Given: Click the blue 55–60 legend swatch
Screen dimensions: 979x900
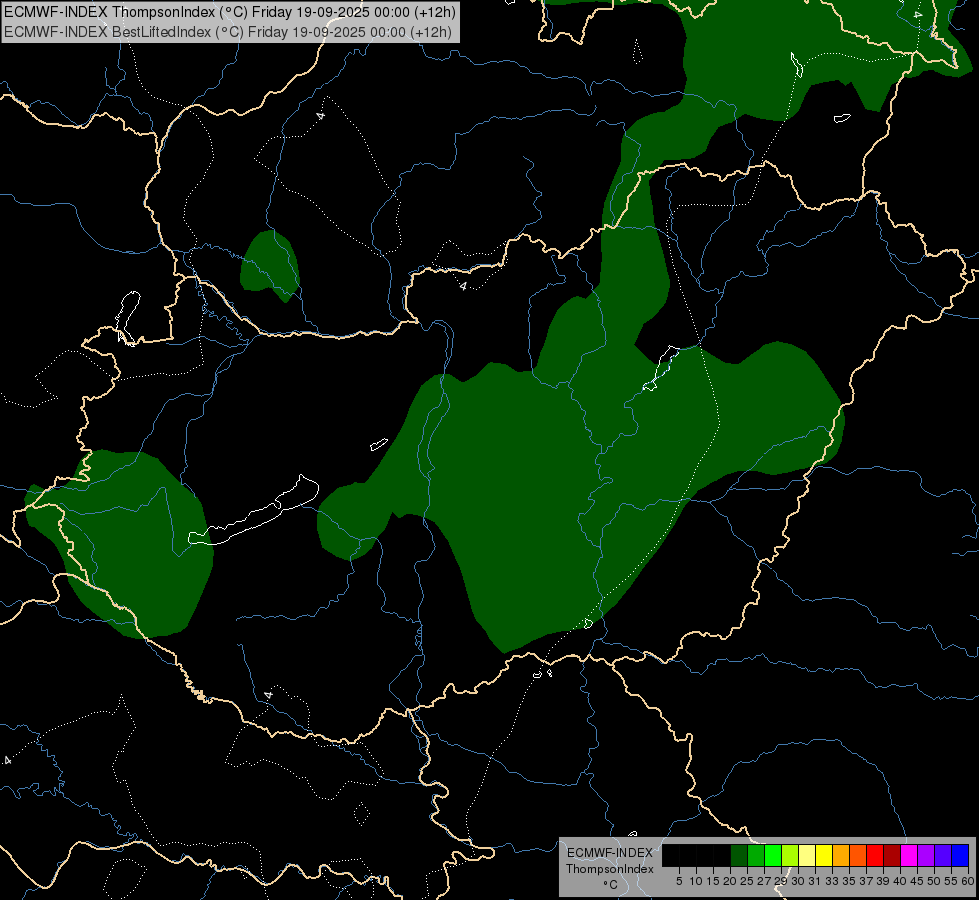Looking at the screenshot, I should click(x=960, y=855).
